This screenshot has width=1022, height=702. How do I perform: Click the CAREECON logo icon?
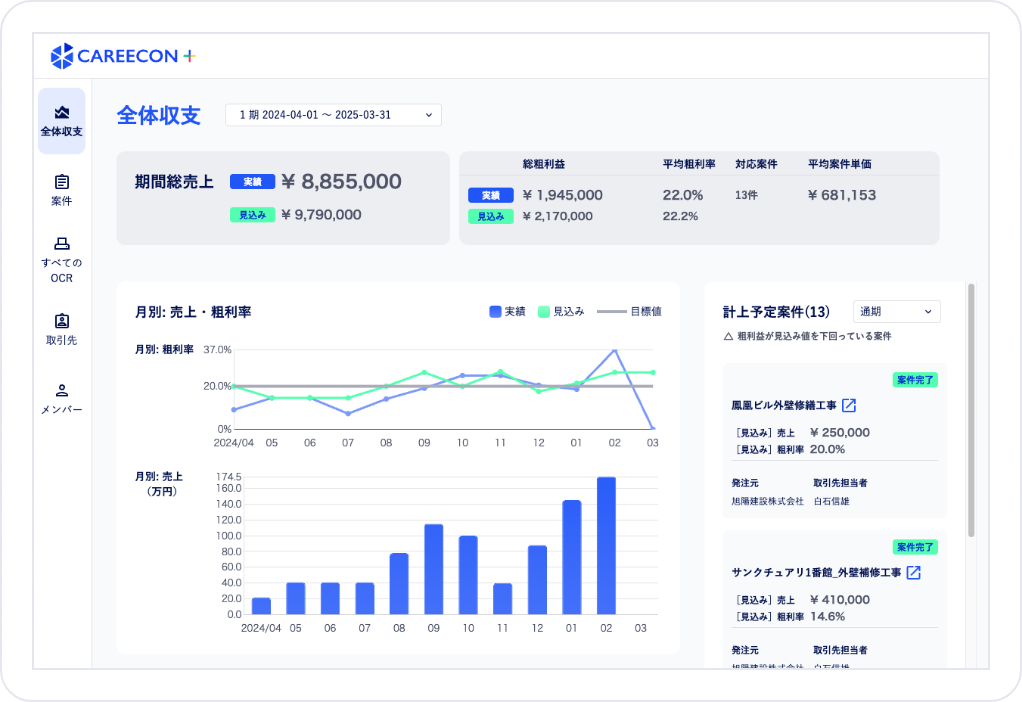(x=62, y=57)
